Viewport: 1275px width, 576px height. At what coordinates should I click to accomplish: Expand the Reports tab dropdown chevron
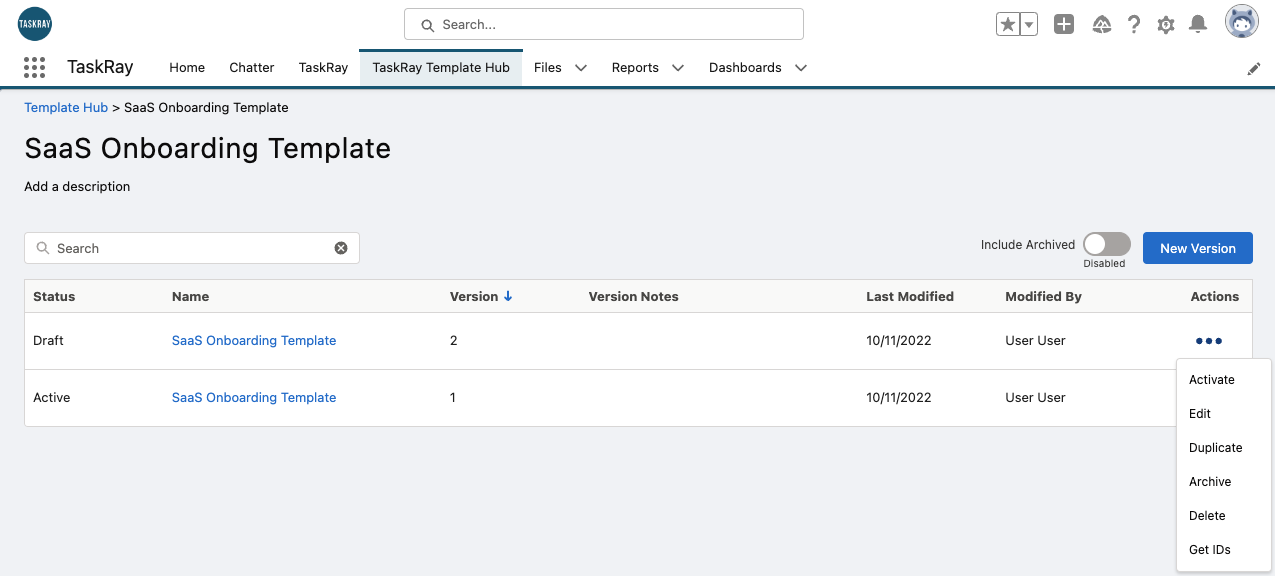coord(677,68)
